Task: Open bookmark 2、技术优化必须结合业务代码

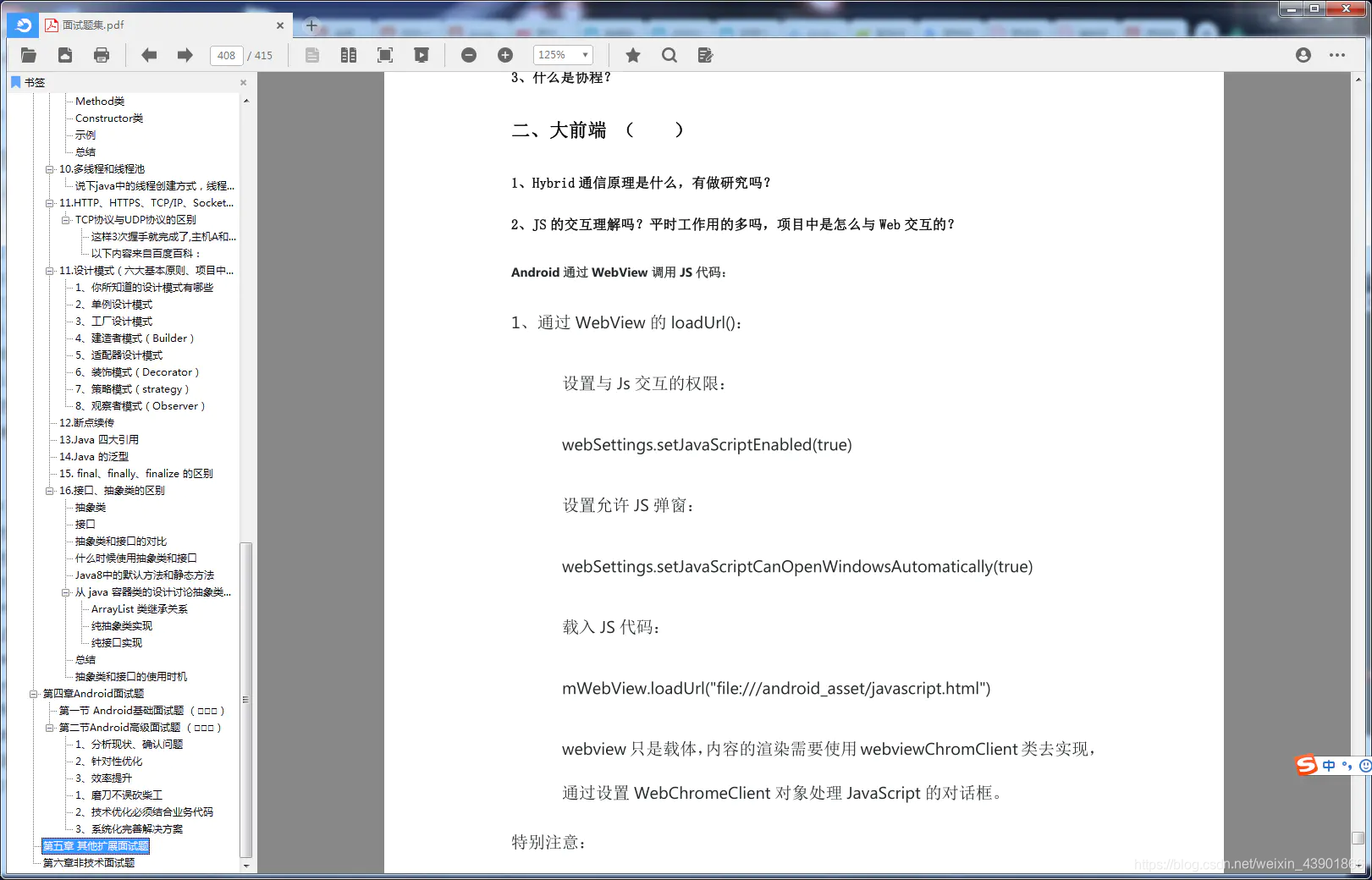Action: coord(145,812)
